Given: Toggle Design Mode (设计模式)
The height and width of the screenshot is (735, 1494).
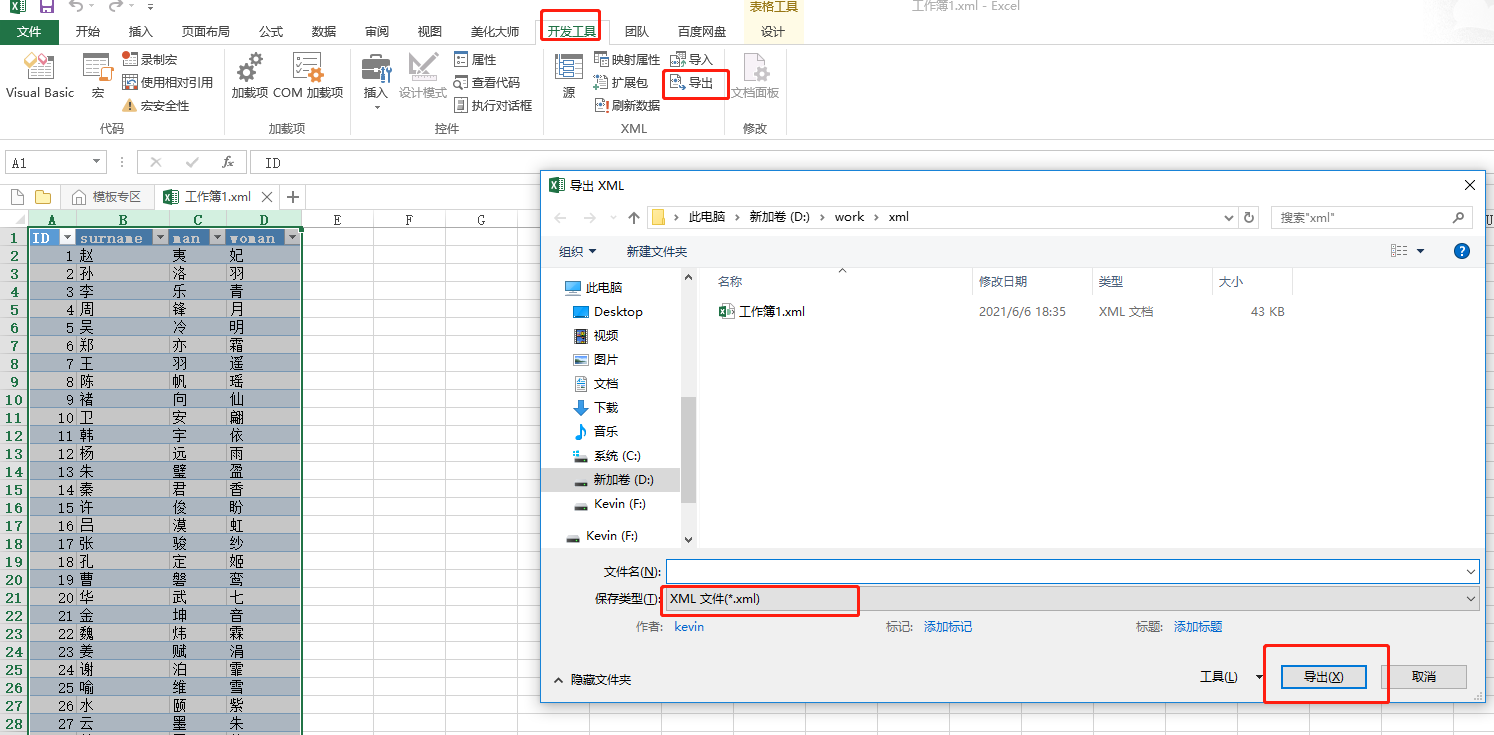Looking at the screenshot, I should coord(423,76).
